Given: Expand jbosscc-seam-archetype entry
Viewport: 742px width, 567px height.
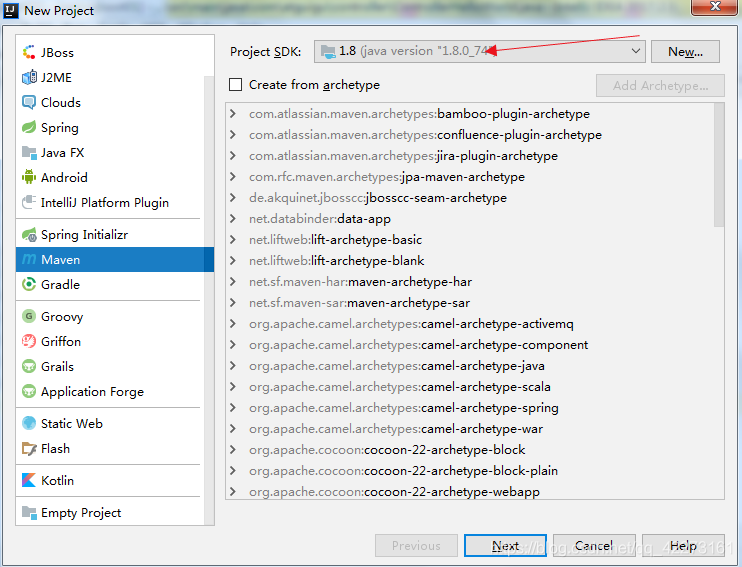Looking at the screenshot, I should 233,197.
